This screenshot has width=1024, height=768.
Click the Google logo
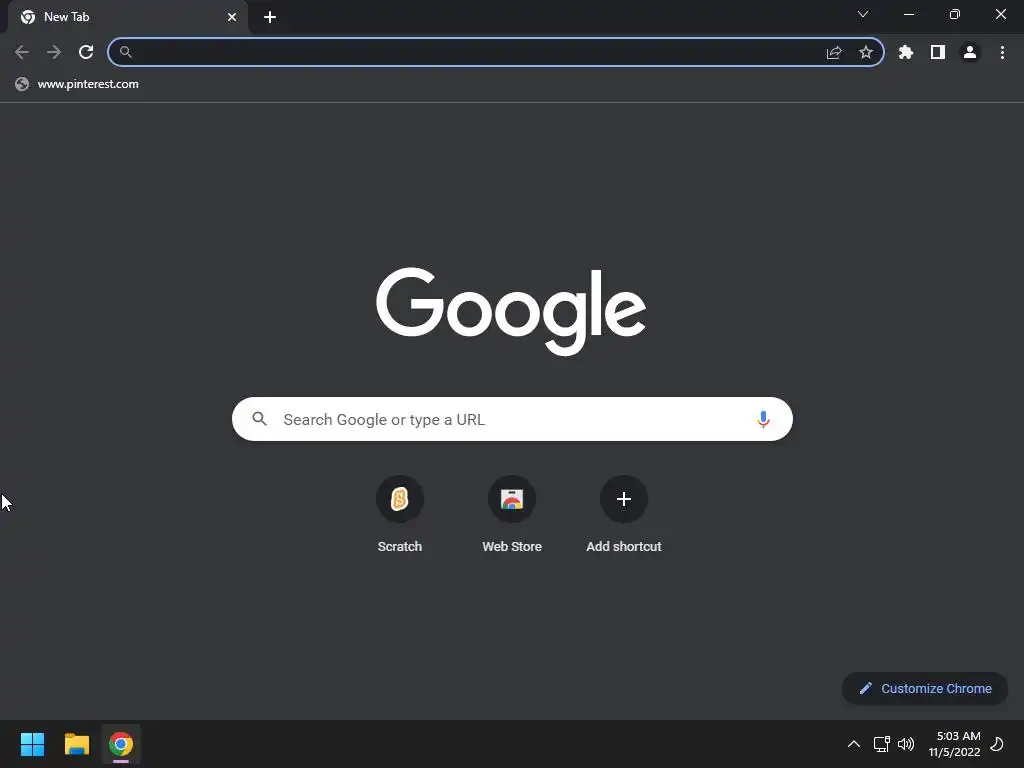511,311
